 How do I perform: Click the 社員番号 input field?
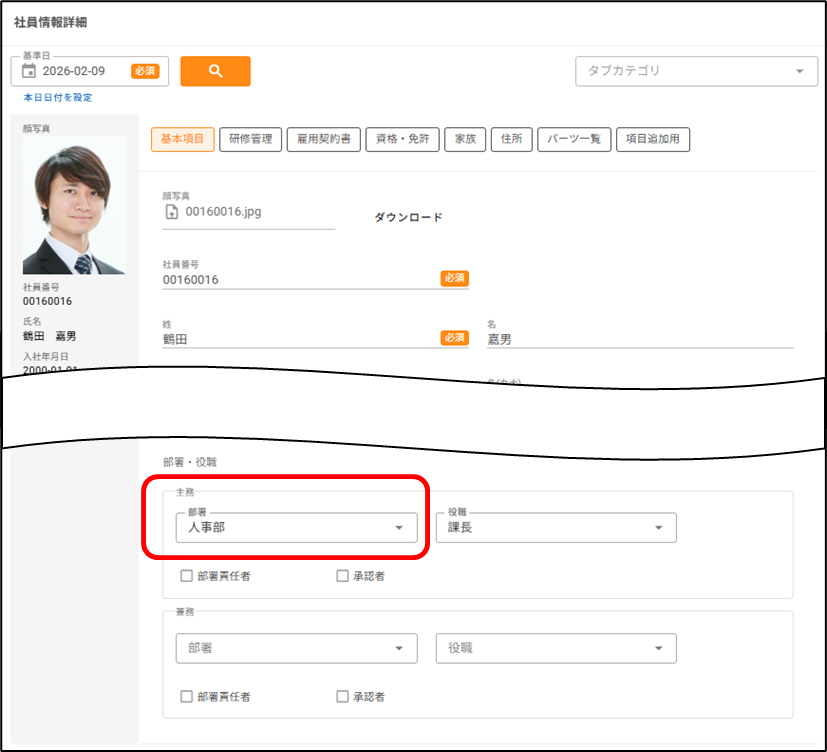pyautogui.click(x=300, y=280)
